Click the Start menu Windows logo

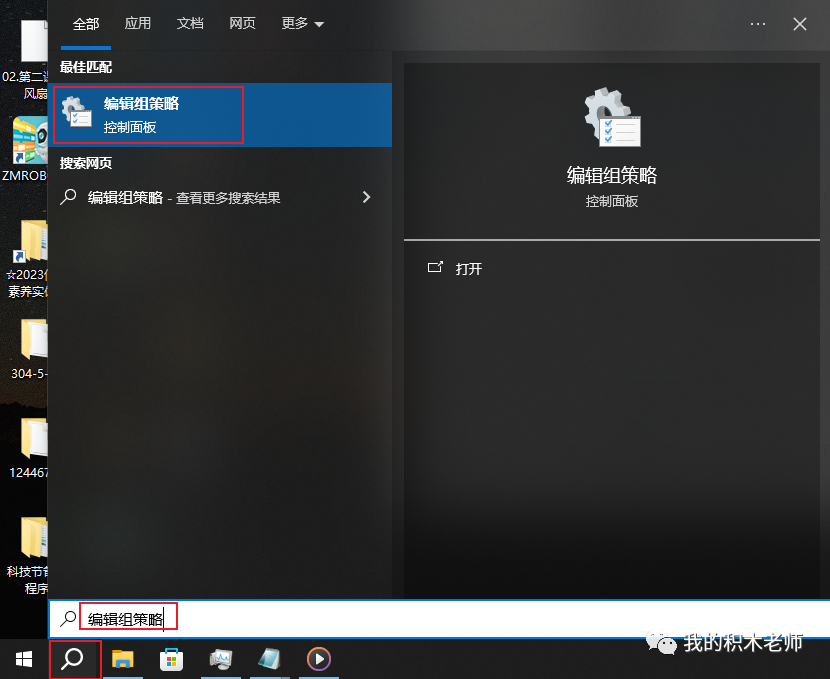[24, 660]
